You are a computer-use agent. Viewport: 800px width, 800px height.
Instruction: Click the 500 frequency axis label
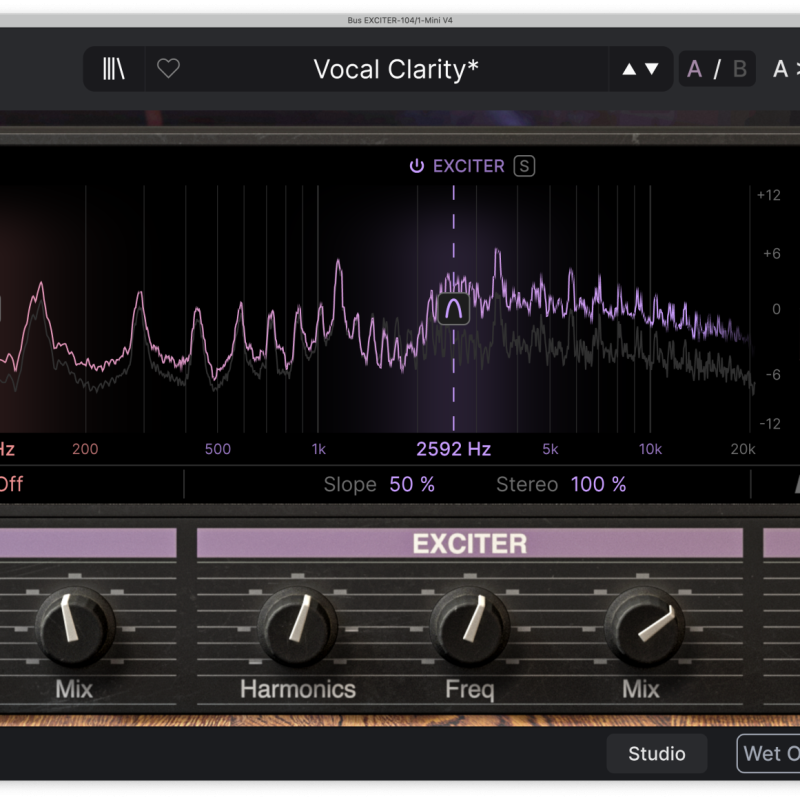point(218,449)
